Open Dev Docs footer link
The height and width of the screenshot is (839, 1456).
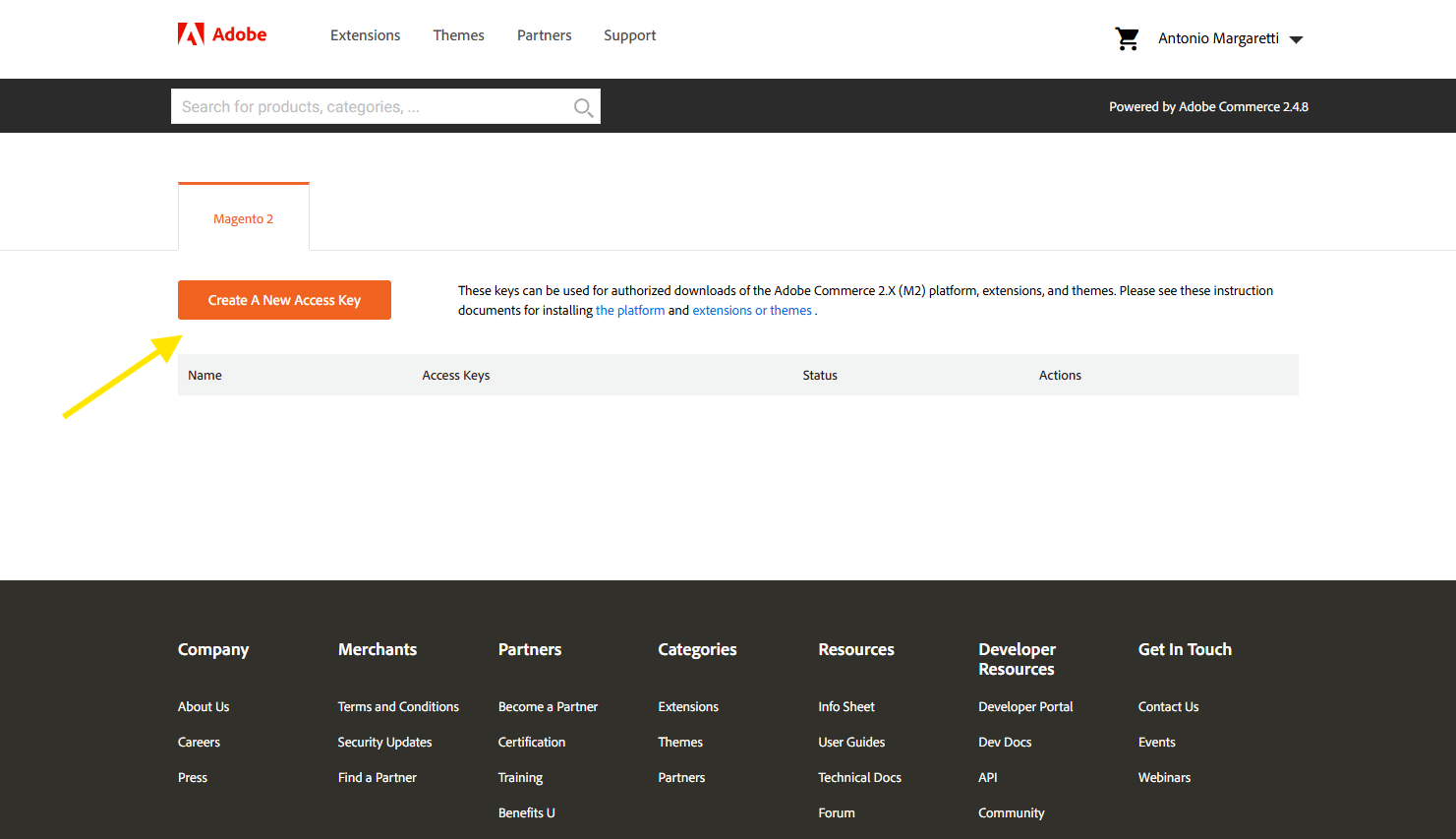pos(1005,742)
